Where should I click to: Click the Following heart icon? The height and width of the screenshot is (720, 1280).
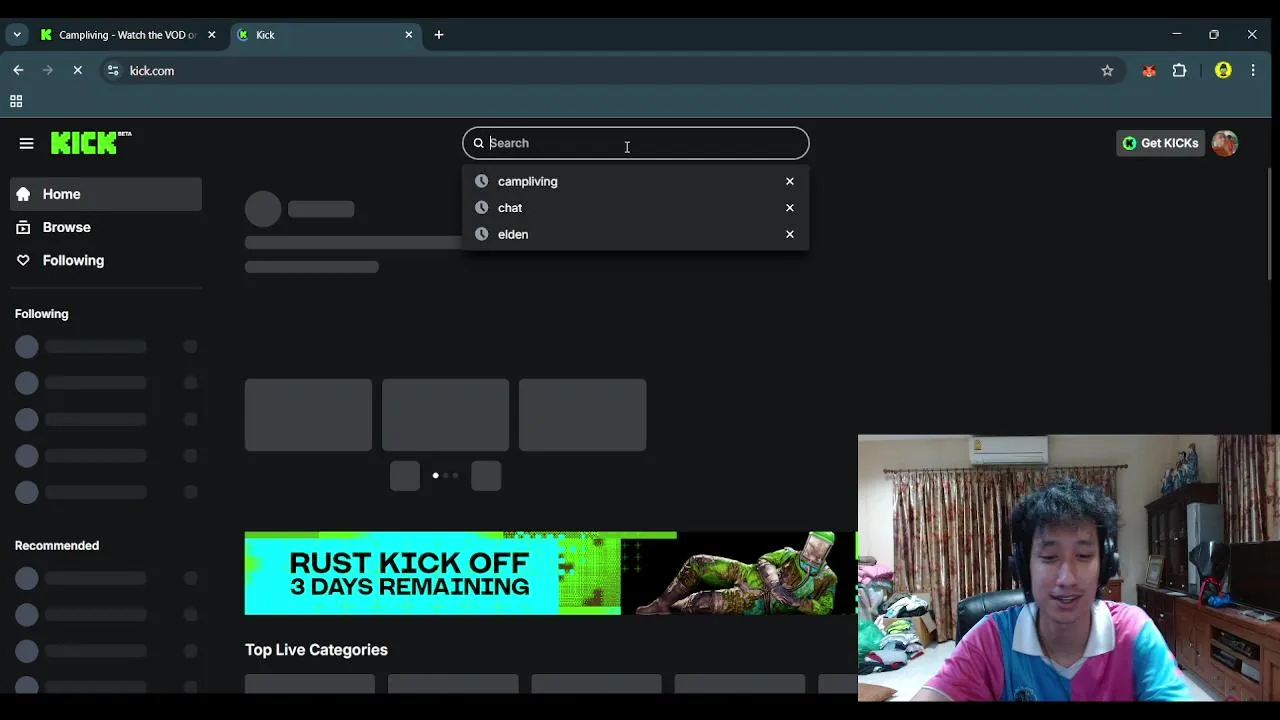[23, 260]
